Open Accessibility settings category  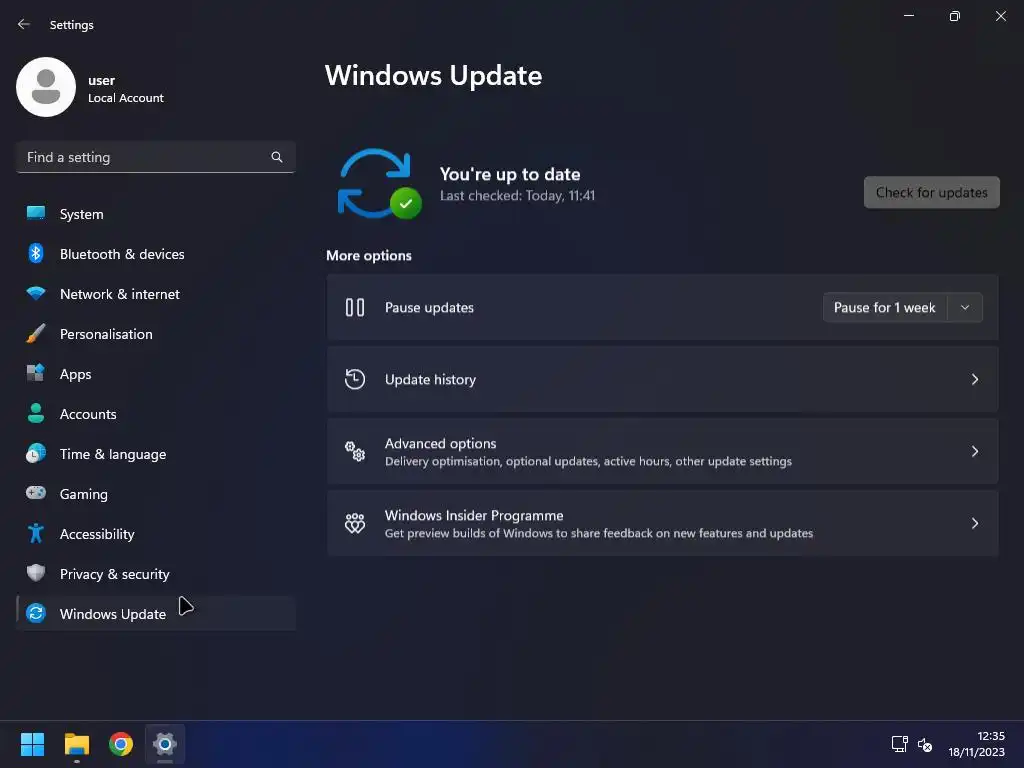[x=155, y=534]
